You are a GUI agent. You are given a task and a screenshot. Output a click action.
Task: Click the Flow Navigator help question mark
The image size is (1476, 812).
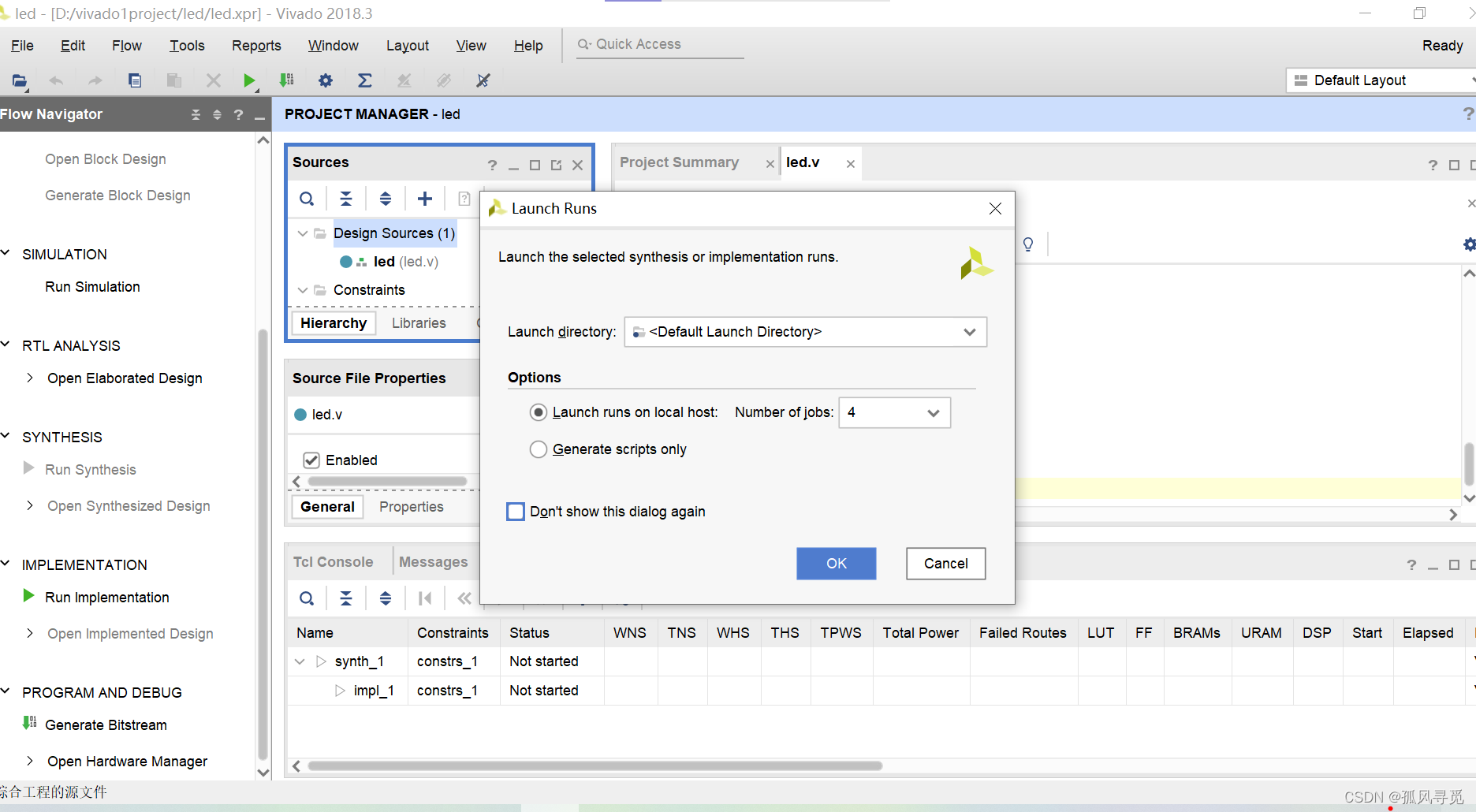(238, 114)
